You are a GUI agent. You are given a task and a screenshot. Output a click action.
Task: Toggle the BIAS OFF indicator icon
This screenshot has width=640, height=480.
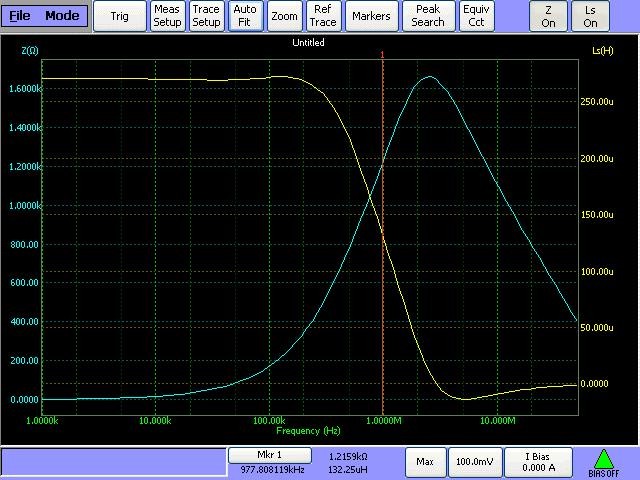pyautogui.click(x=604, y=463)
